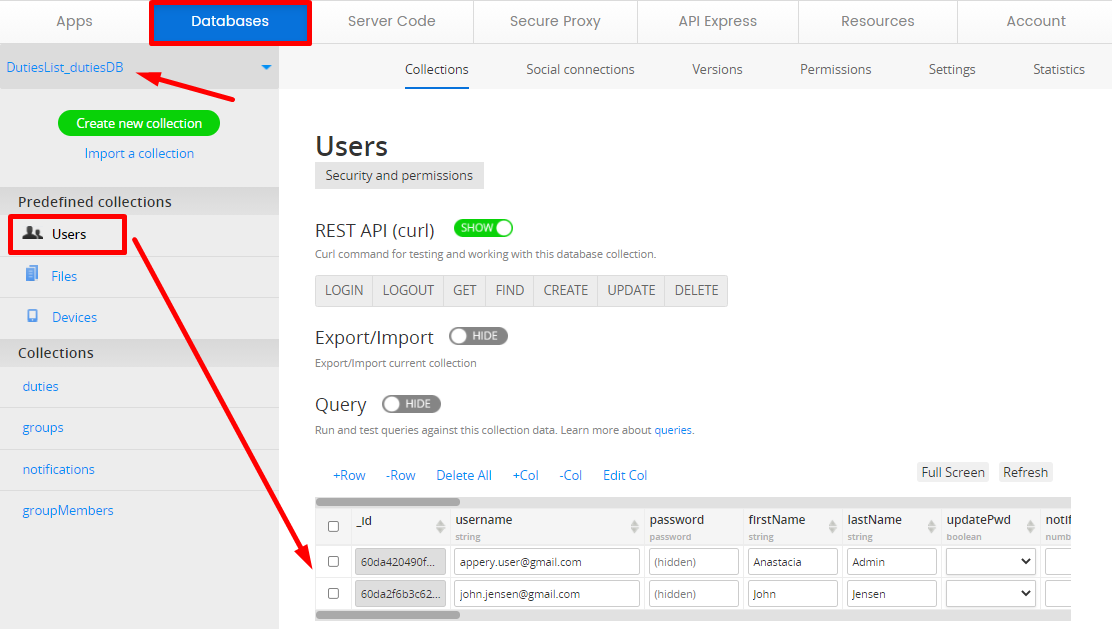1112x629 pixels.
Task: Click Create new collection button
Action: pyautogui.click(x=139, y=123)
